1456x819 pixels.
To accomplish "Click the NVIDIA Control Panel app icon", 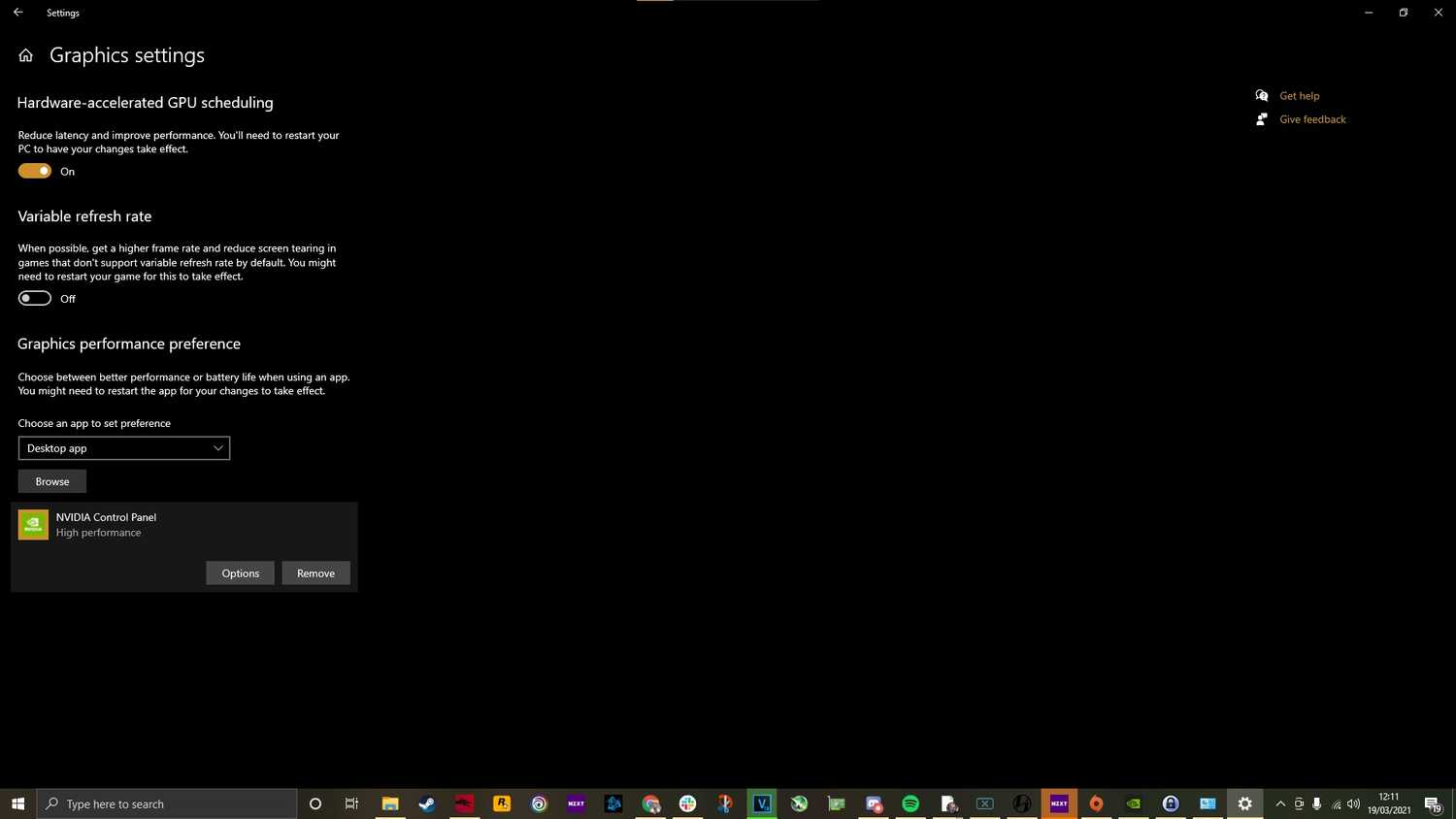I will point(33,525).
